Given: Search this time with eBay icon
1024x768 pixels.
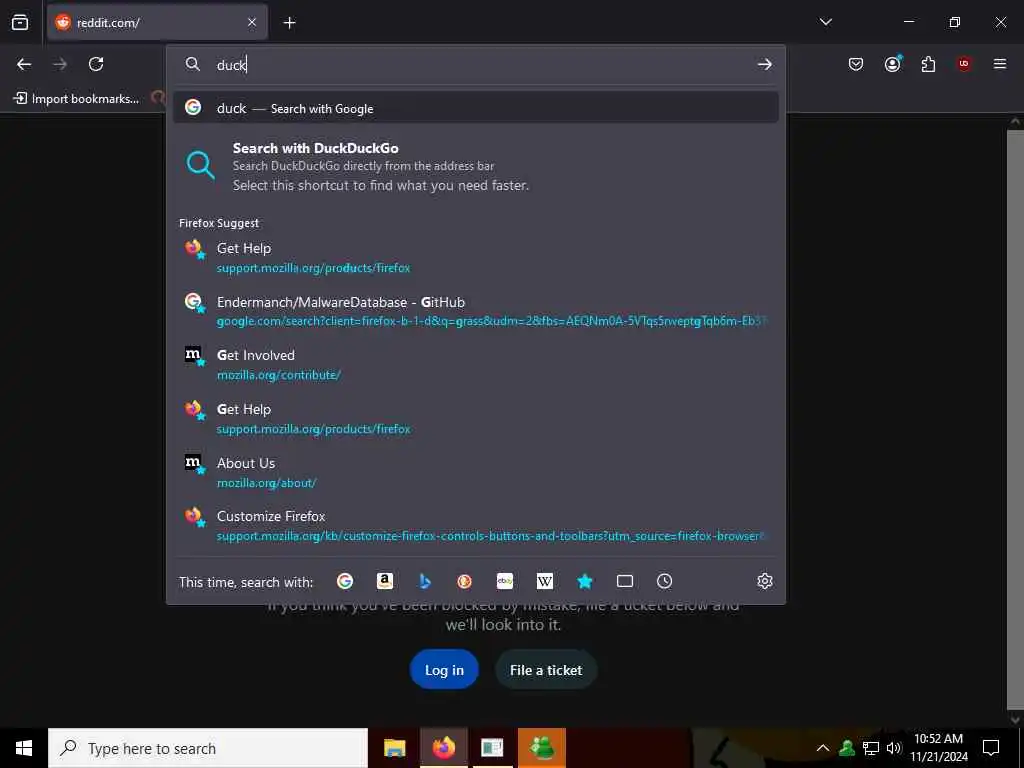Looking at the screenshot, I should (505, 581).
